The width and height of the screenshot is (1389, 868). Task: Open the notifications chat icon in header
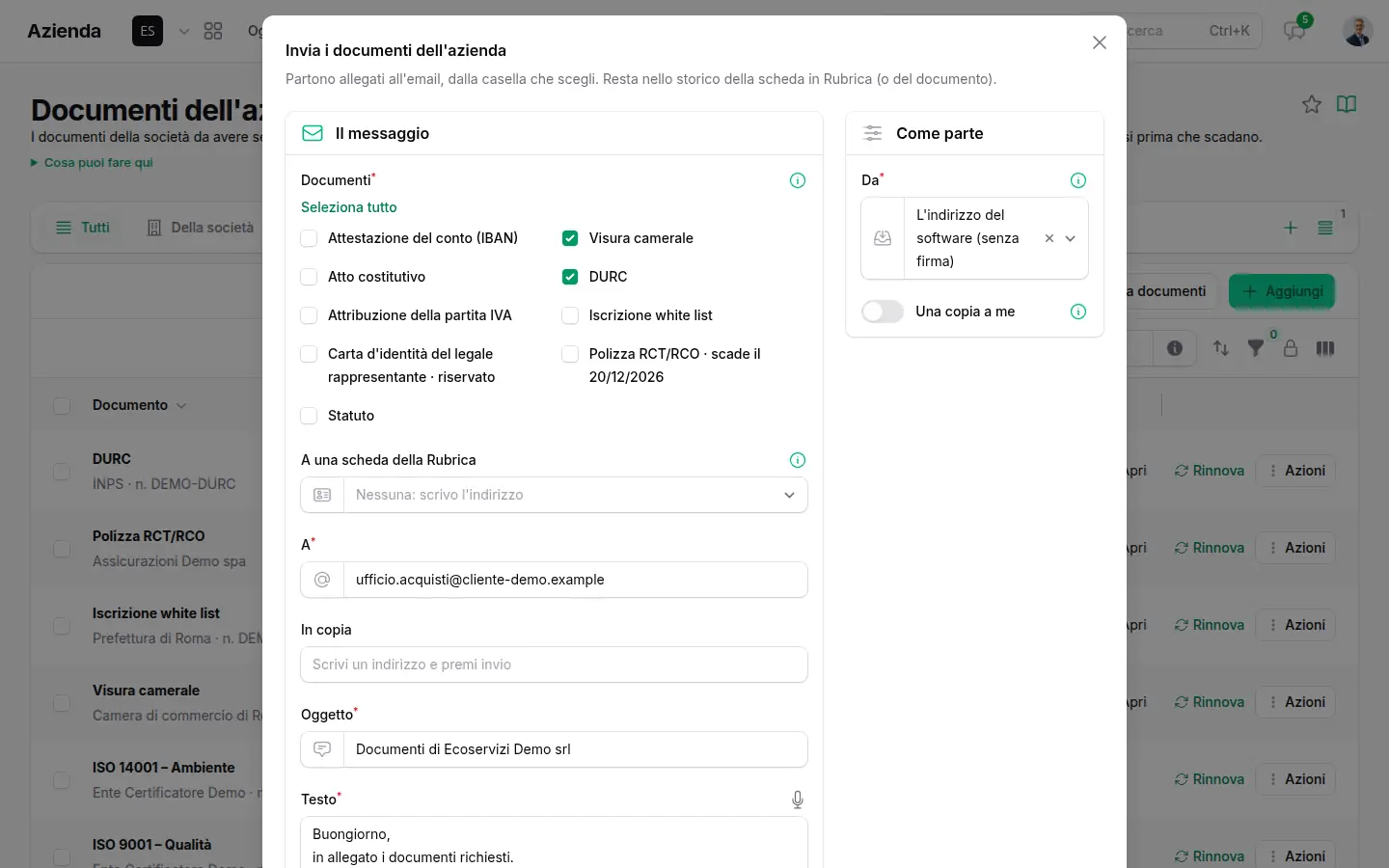pyautogui.click(x=1294, y=31)
